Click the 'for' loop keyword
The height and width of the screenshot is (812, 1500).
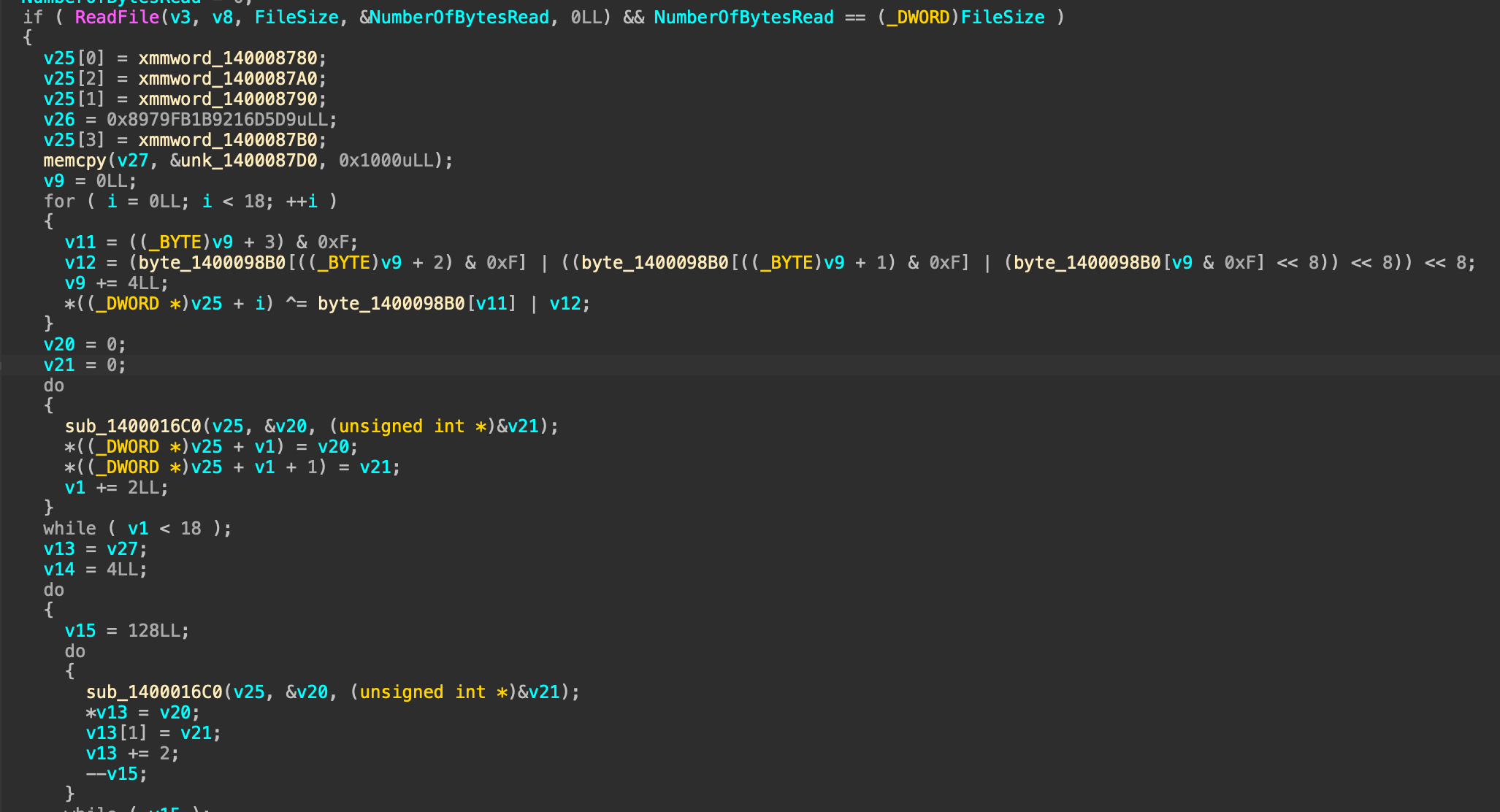[x=59, y=201]
